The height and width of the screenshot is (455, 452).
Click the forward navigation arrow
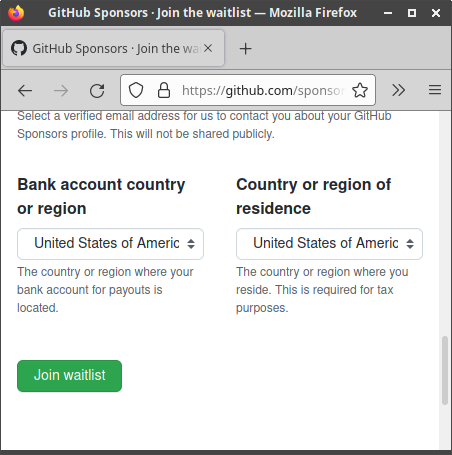[61, 90]
